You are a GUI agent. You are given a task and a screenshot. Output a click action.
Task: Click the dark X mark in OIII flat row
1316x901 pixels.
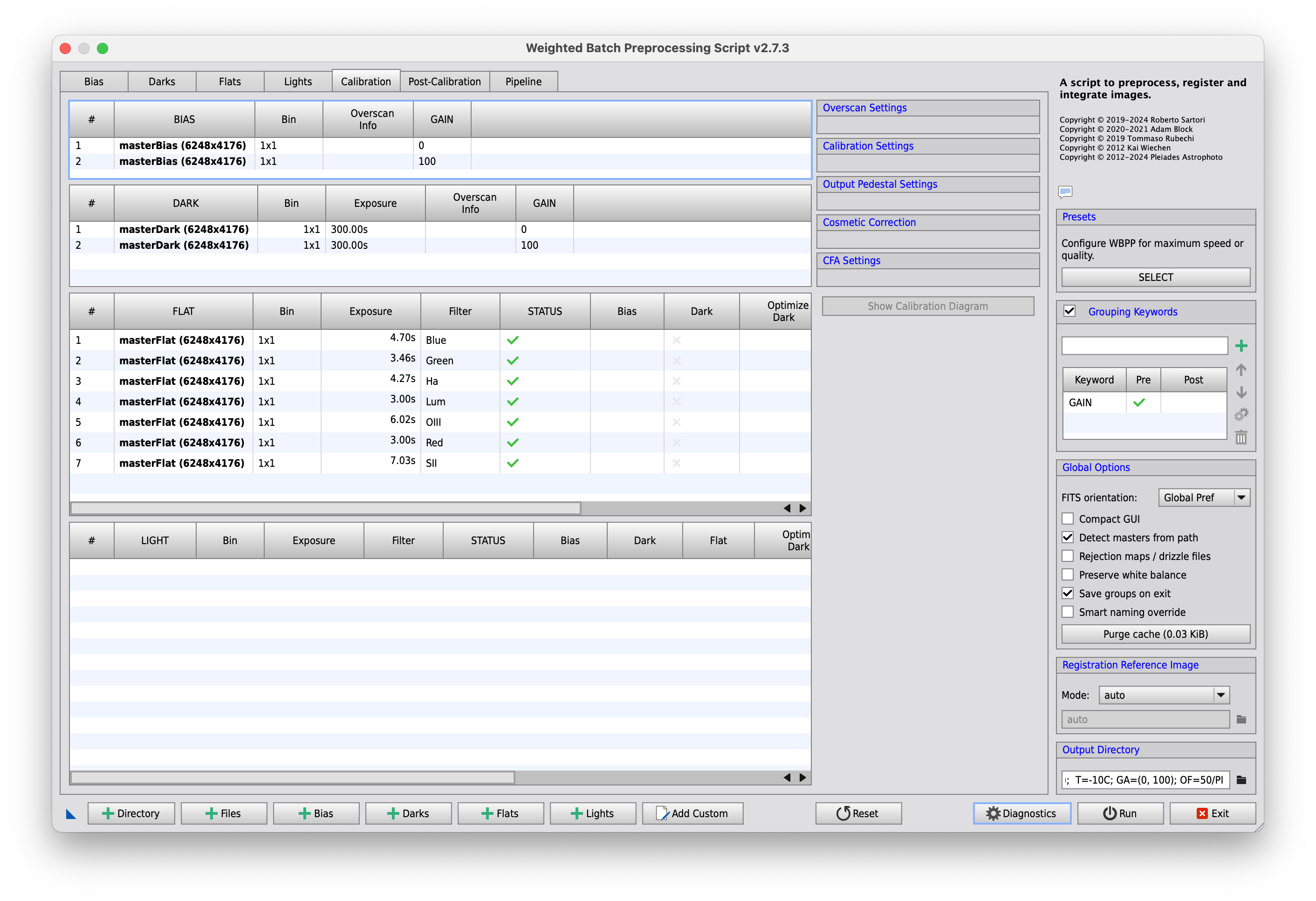676,422
